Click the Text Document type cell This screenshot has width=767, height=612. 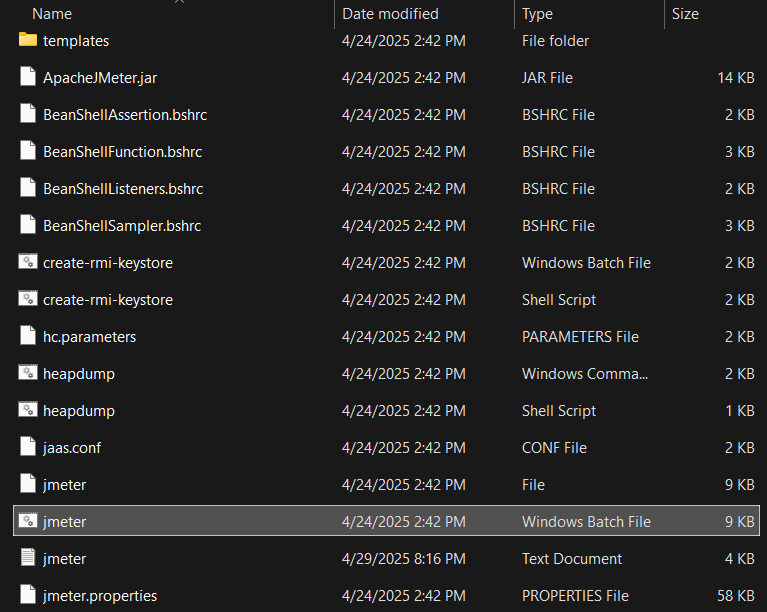[x=572, y=559]
